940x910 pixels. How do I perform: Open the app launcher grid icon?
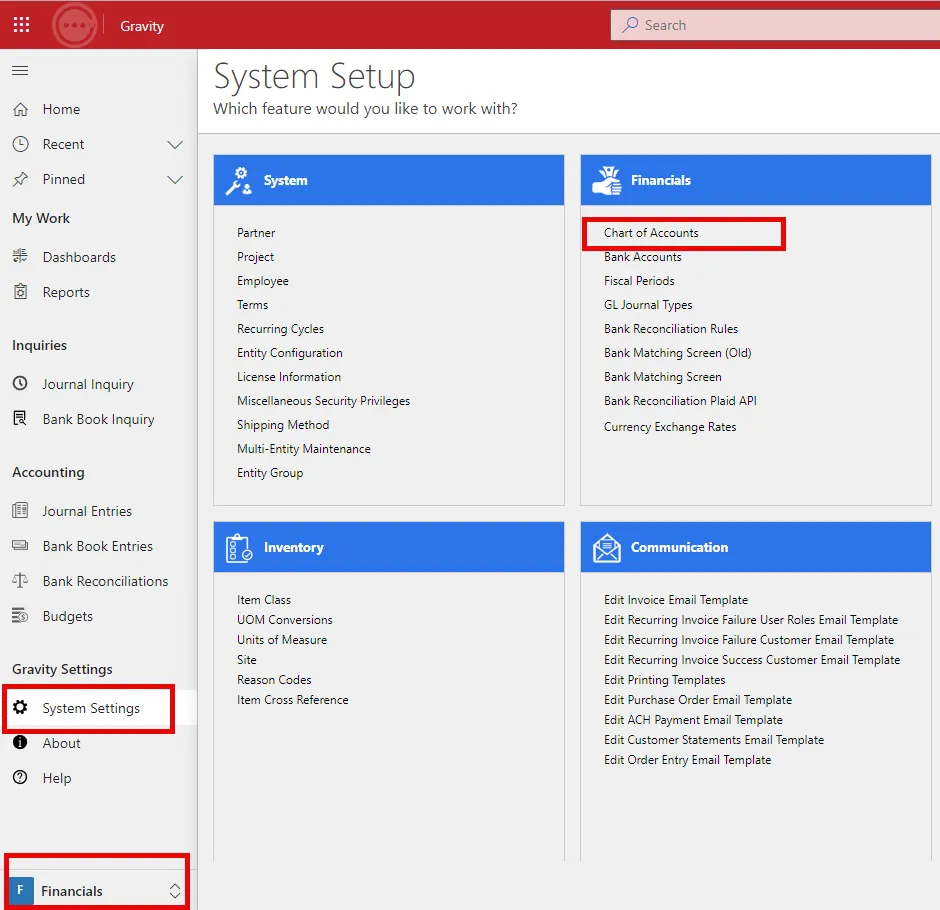tap(22, 25)
